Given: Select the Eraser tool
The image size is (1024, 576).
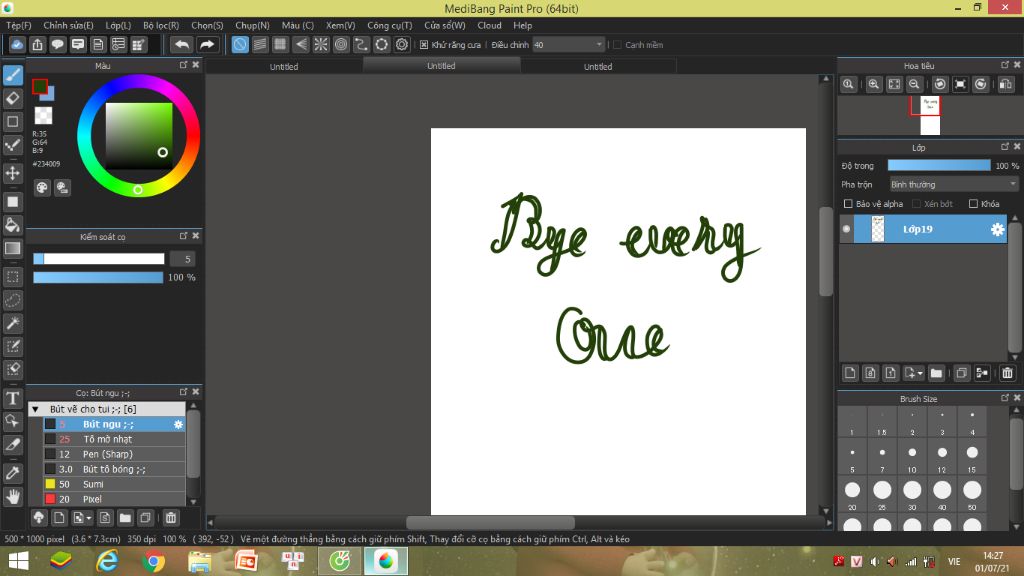Looking at the screenshot, I should 13,99.
